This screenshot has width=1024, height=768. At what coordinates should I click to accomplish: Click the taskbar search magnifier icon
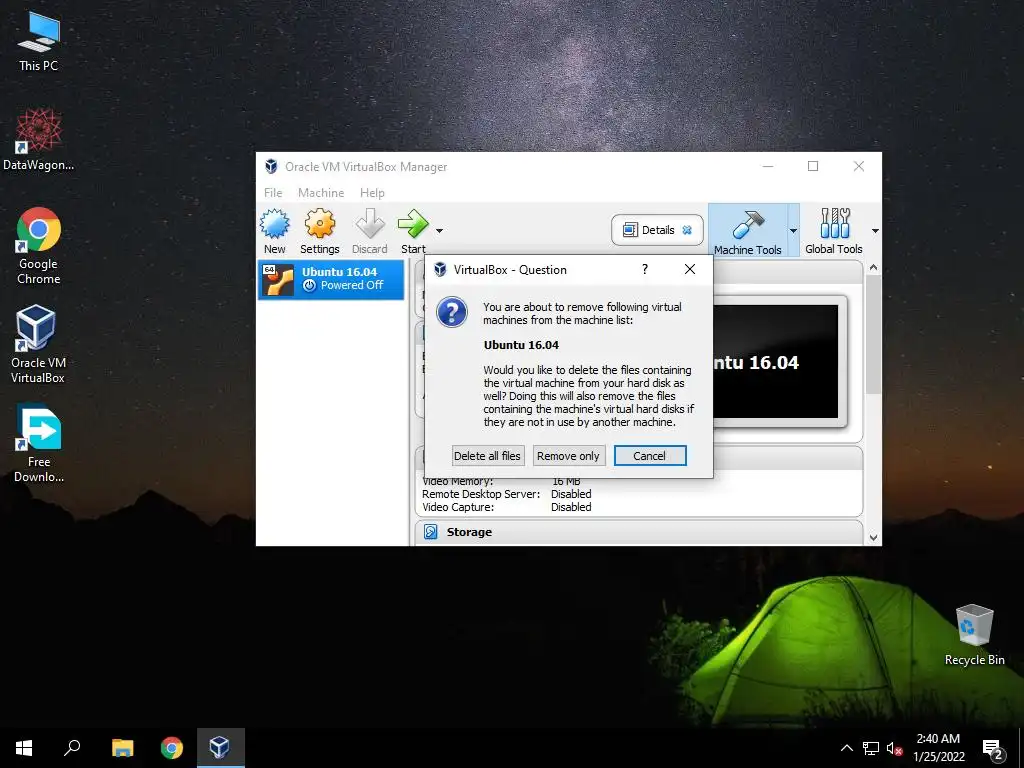pyautogui.click(x=72, y=748)
